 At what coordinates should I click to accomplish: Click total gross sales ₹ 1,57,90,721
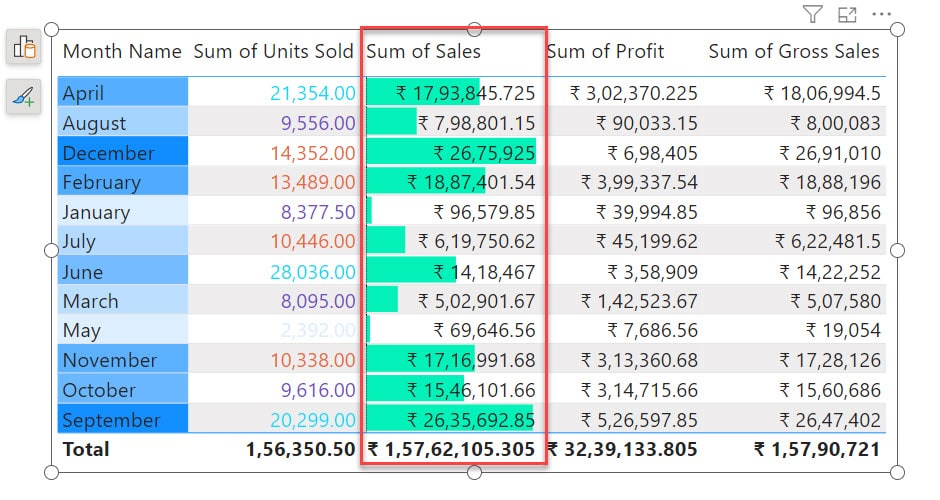tap(817, 449)
